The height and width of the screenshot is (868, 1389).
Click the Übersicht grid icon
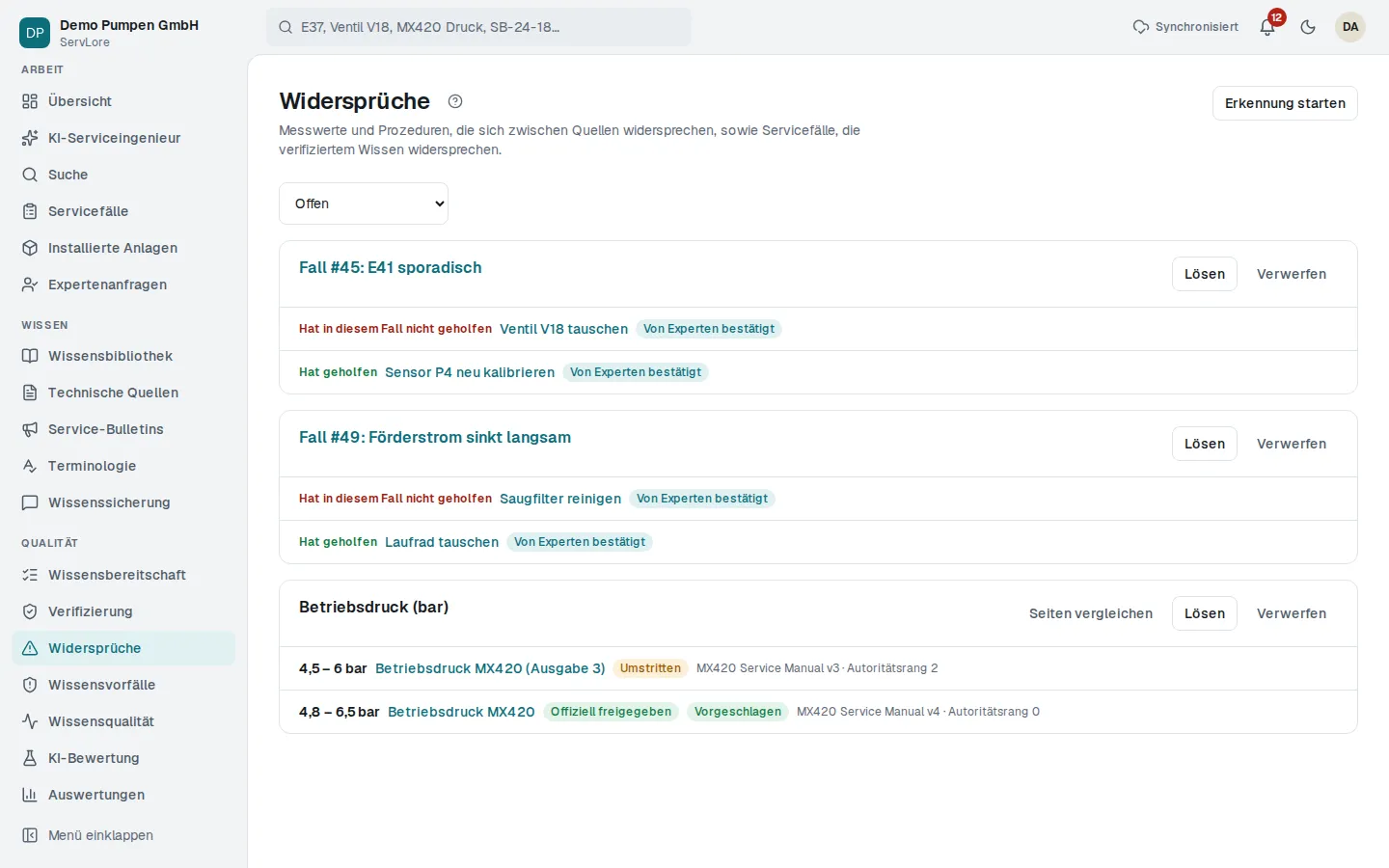[x=30, y=101]
